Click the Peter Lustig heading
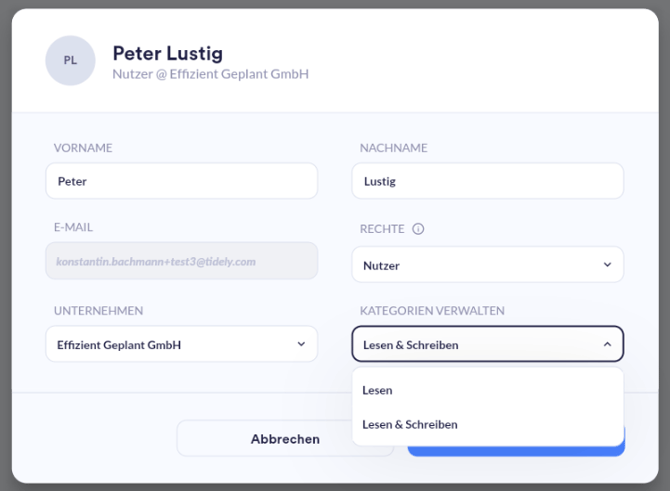The height and width of the screenshot is (491, 670). pyautogui.click(x=167, y=53)
